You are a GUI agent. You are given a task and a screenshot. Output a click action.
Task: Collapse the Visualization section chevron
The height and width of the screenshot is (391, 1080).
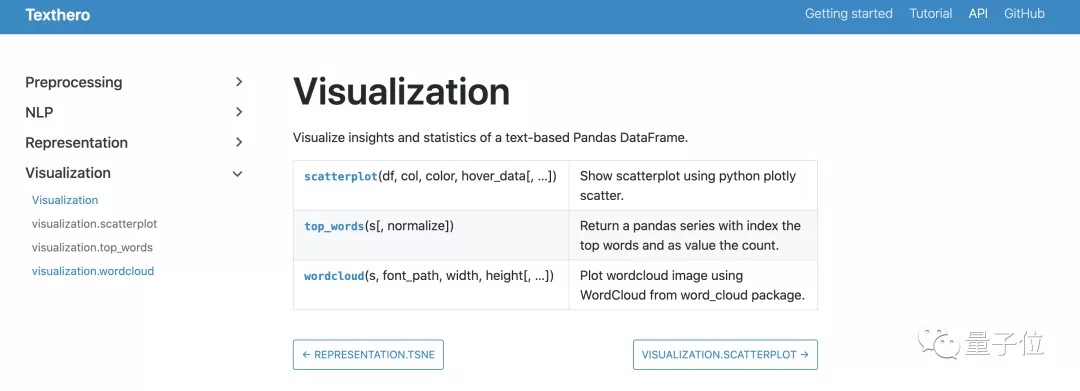click(x=238, y=173)
